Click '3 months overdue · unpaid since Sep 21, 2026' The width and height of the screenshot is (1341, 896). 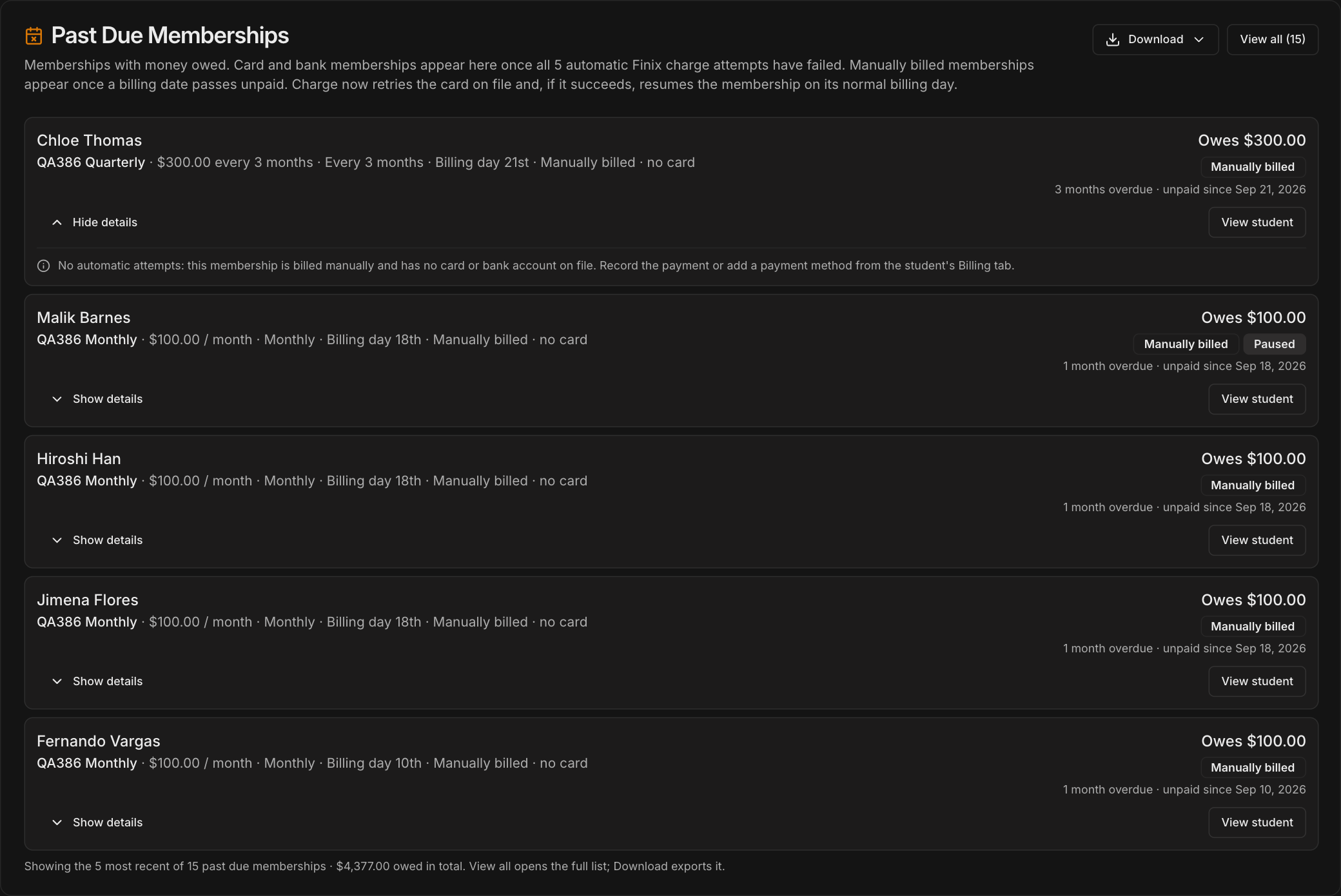point(1180,190)
